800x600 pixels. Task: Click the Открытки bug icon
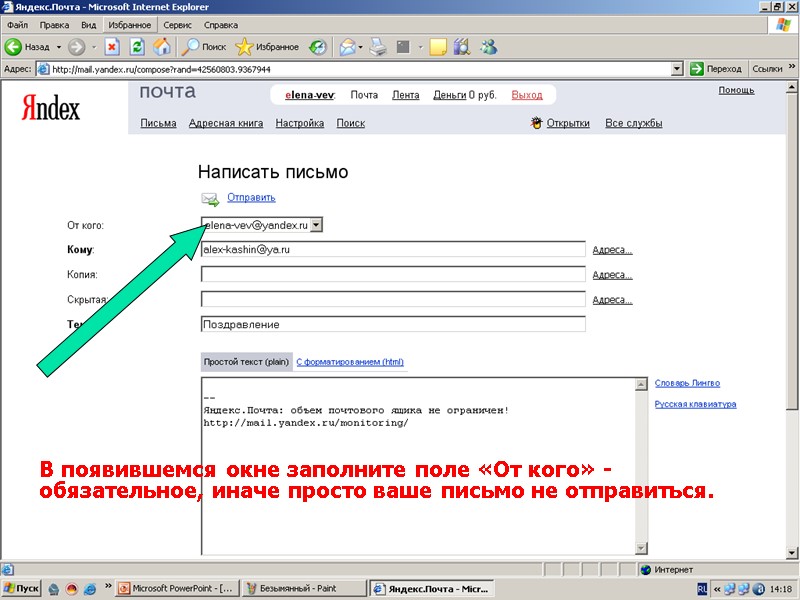point(536,123)
